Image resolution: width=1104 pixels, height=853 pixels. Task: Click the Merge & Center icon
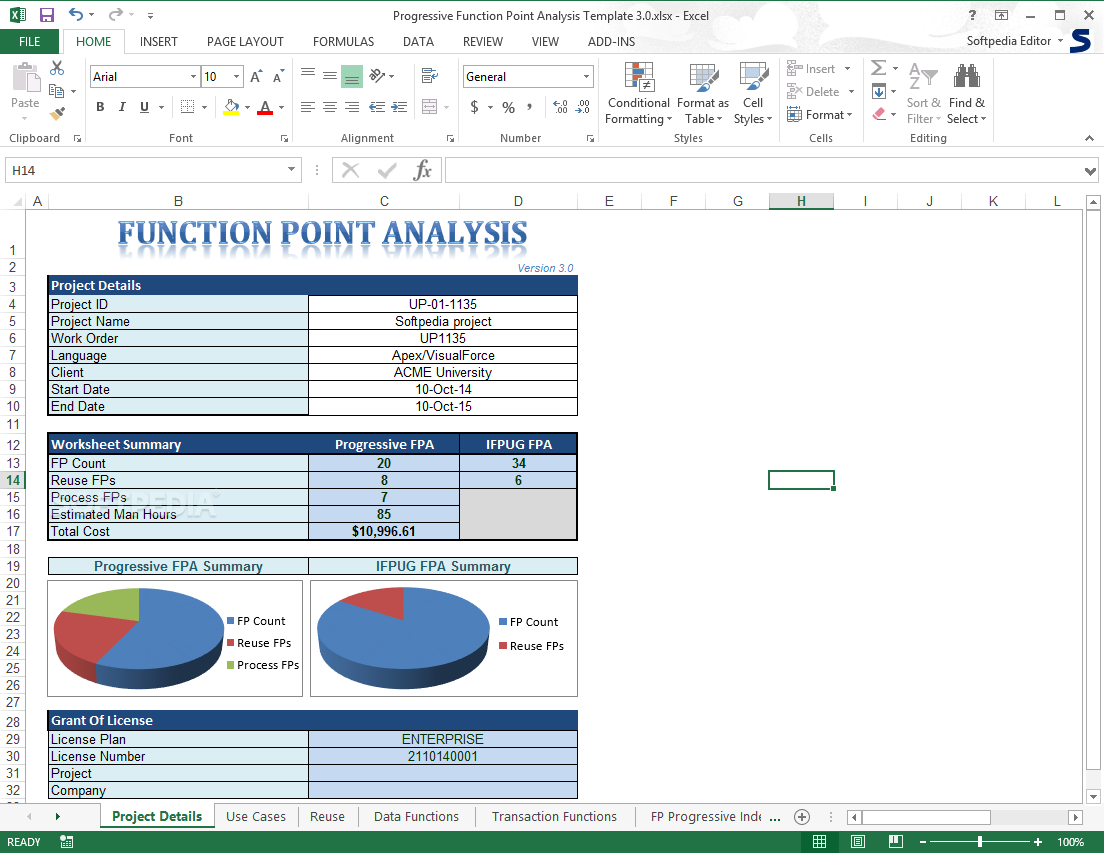(x=429, y=107)
